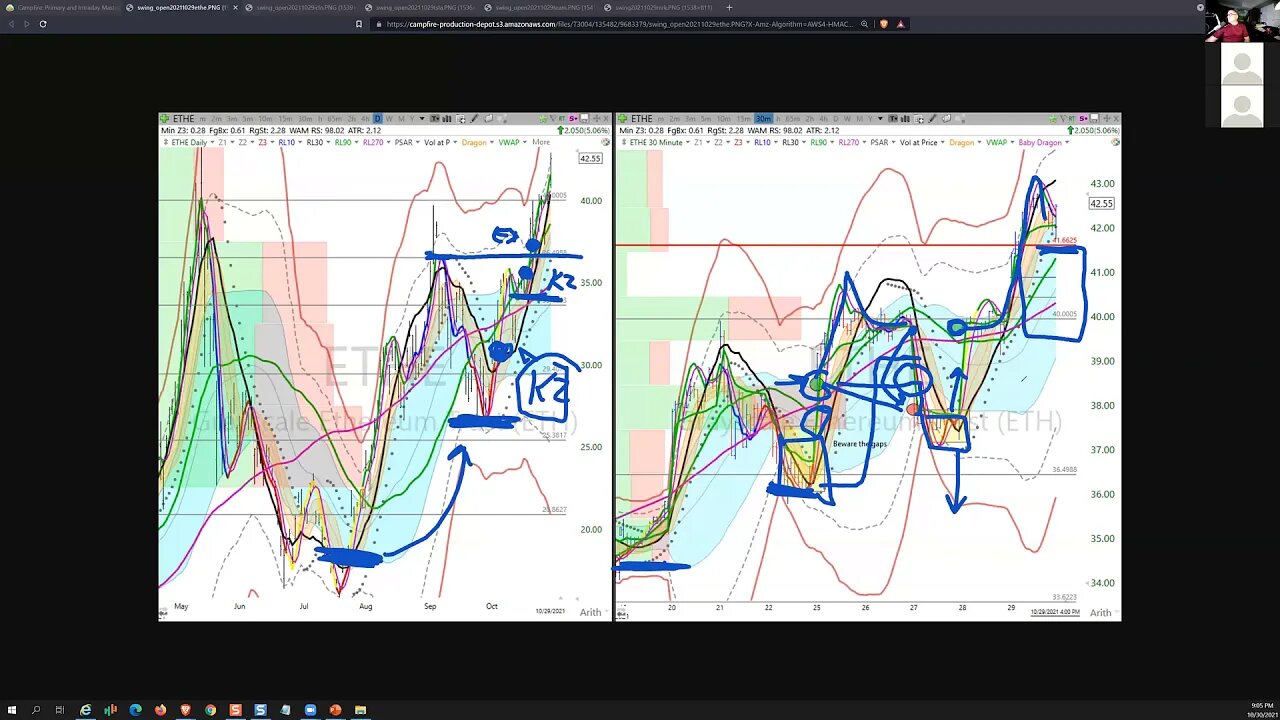
Task: Click the browser address bar URL
Action: pos(620,23)
